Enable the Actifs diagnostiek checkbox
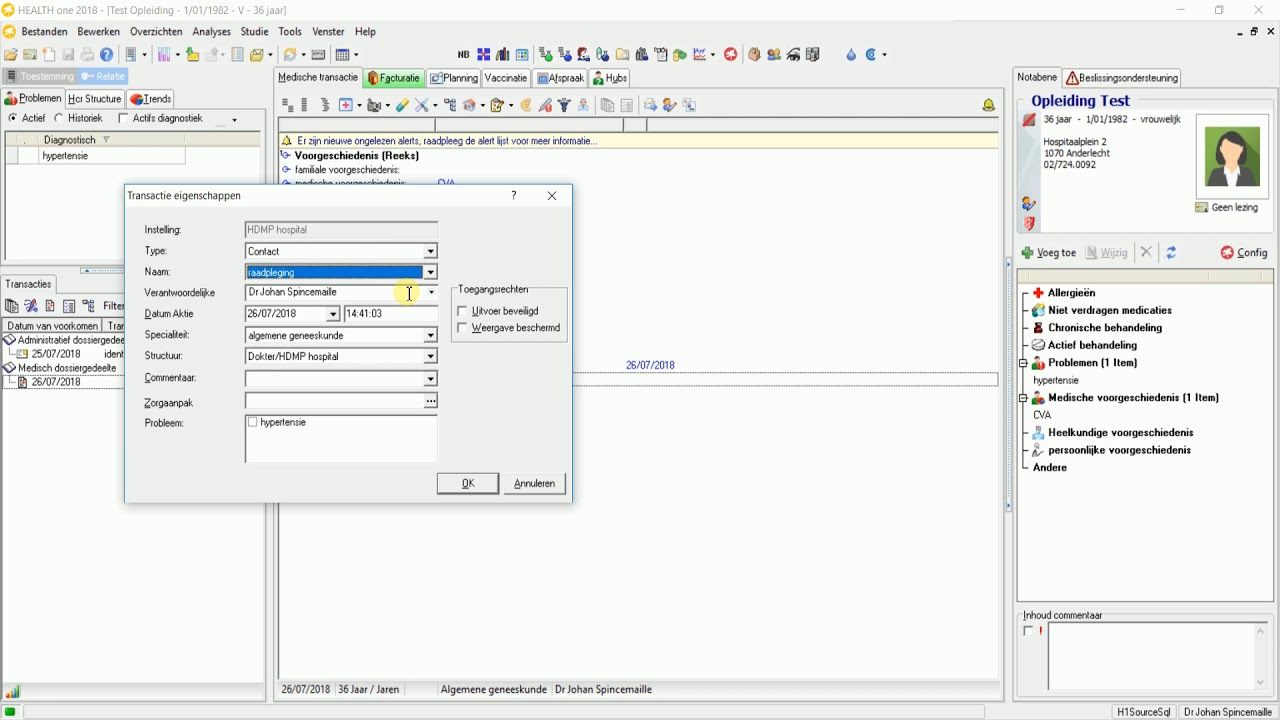This screenshot has width=1280, height=720. (x=123, y=119)
